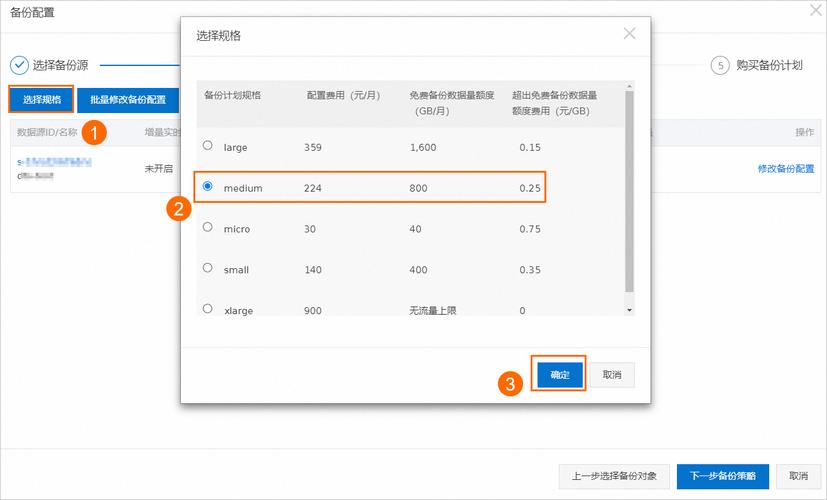Click the overage fee 0.25

tap(530, 188)
